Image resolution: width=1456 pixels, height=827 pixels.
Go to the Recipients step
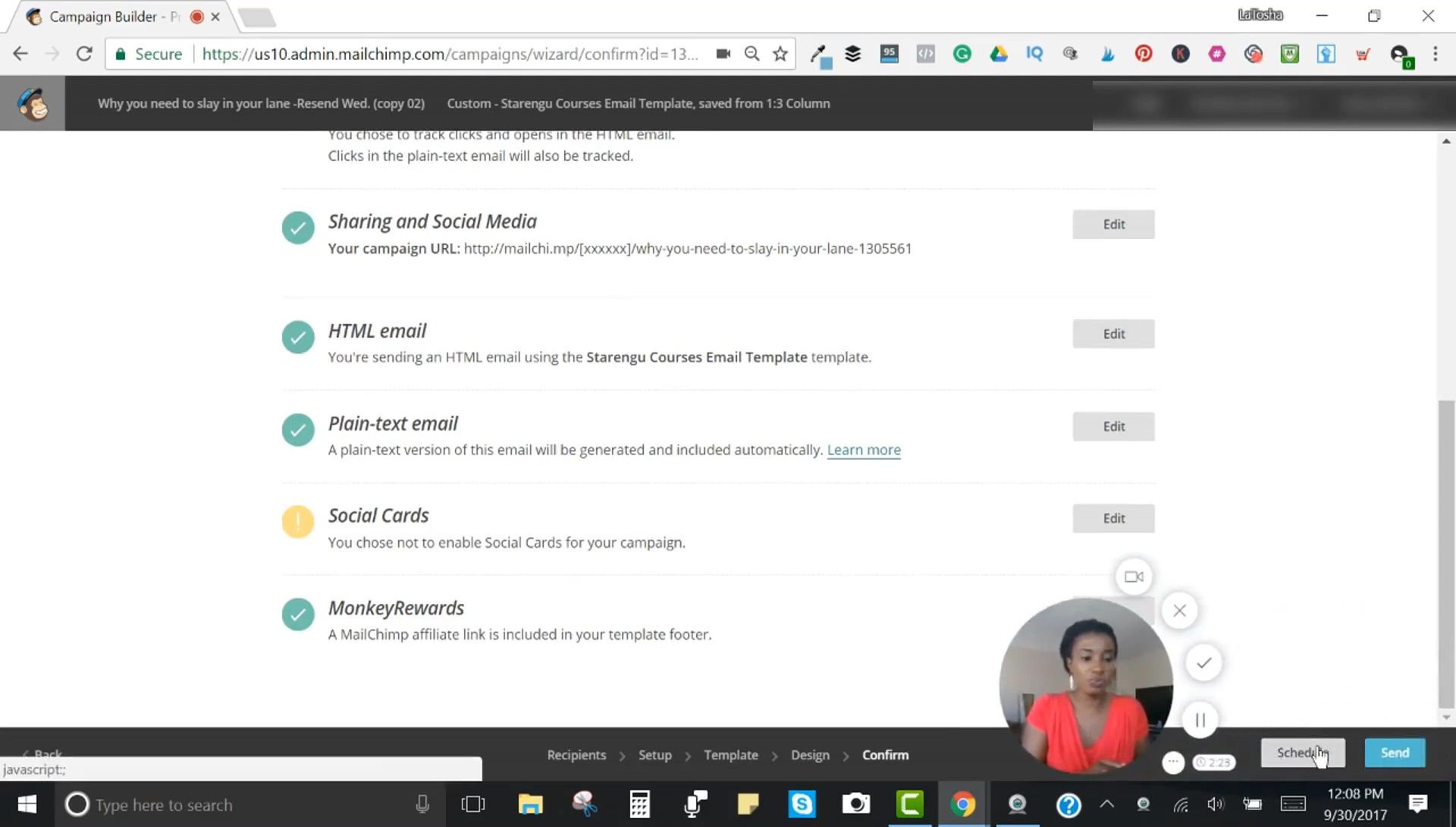tap(576, 755)
